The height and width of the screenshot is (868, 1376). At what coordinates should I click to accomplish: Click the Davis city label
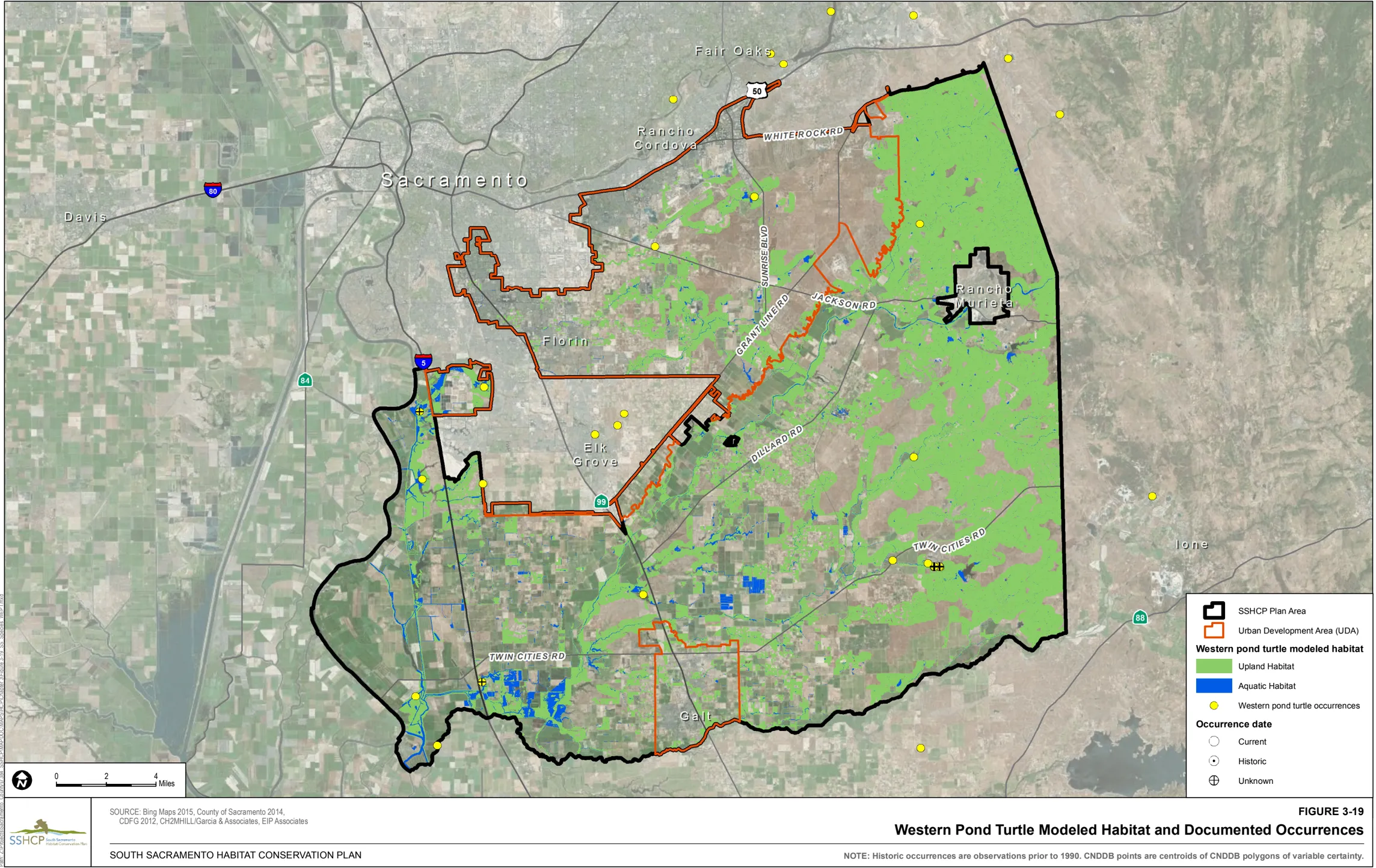85,217
